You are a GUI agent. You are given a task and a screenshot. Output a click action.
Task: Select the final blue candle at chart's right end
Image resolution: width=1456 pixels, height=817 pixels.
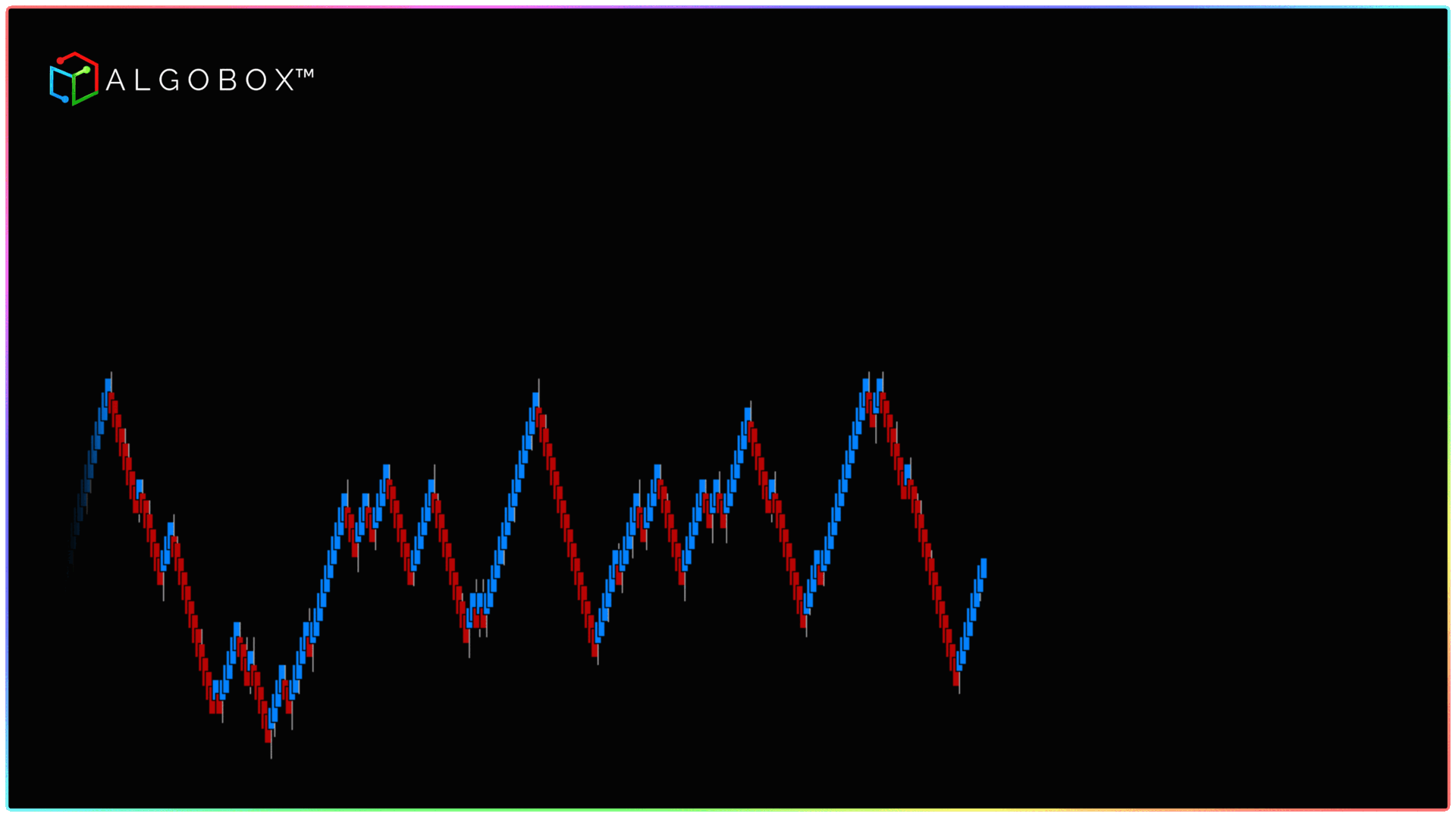[984, 567]
